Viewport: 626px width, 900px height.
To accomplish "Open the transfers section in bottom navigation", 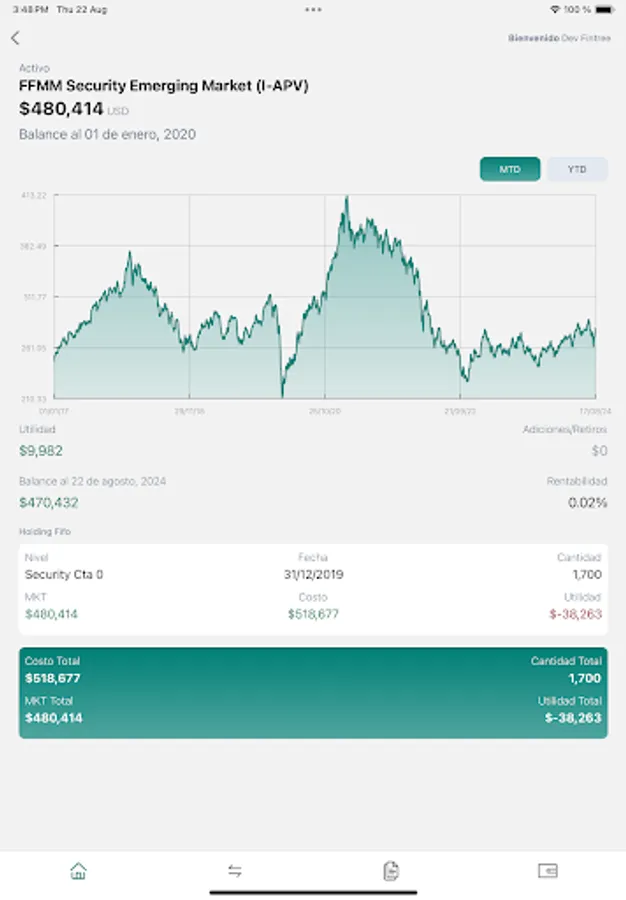I will click(235, 871).
